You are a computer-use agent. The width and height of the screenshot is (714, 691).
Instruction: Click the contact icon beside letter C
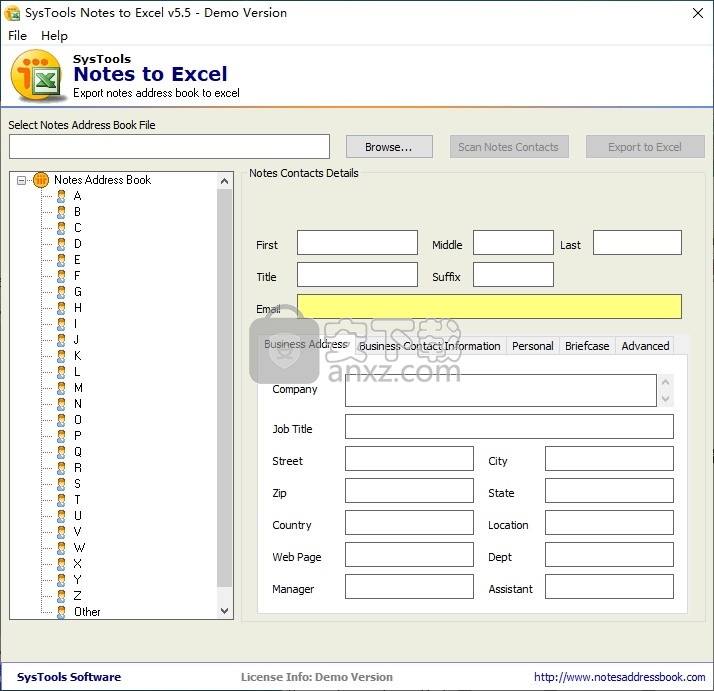pyautogui.click(x=61, y=228)
